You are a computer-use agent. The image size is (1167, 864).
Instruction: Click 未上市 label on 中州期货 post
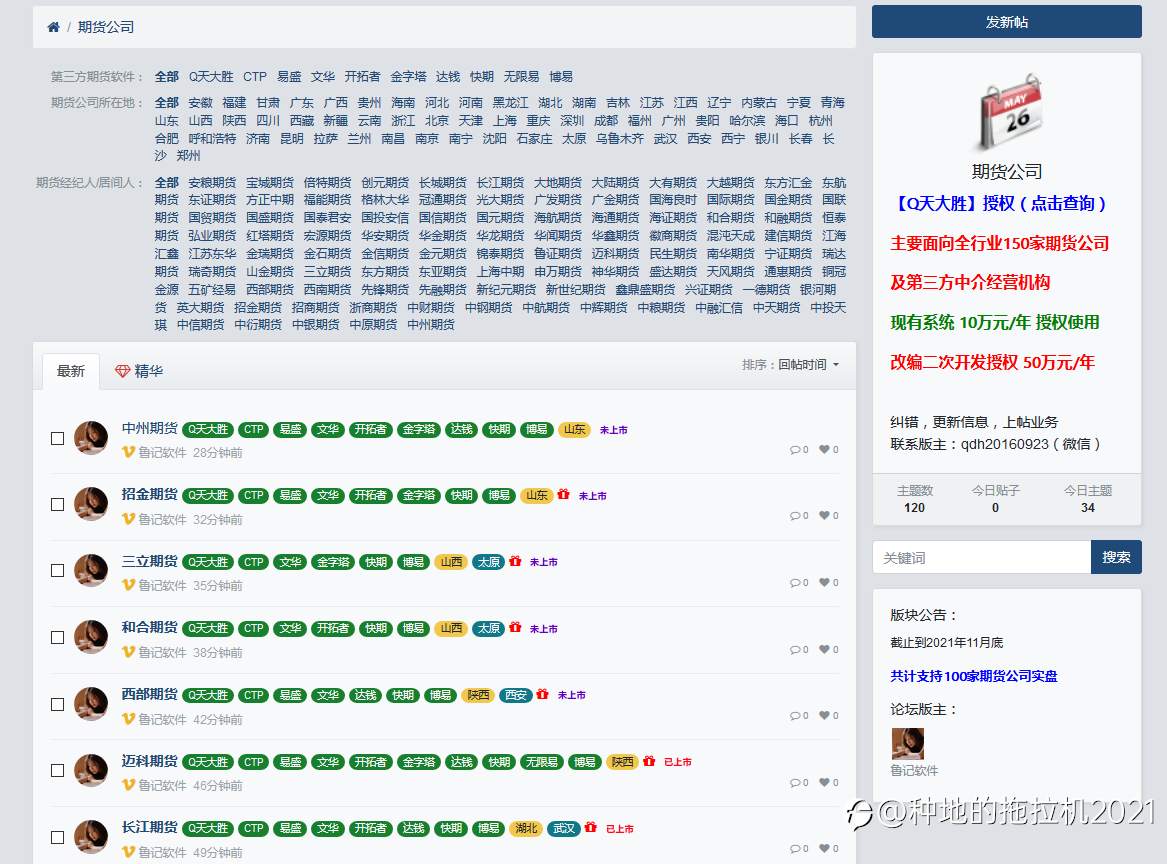tap(613, 429)
